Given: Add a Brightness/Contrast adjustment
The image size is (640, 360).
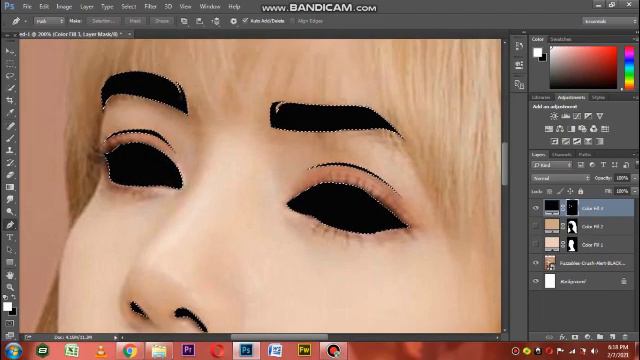Looking at the screenshot, I should coord(553,116).
